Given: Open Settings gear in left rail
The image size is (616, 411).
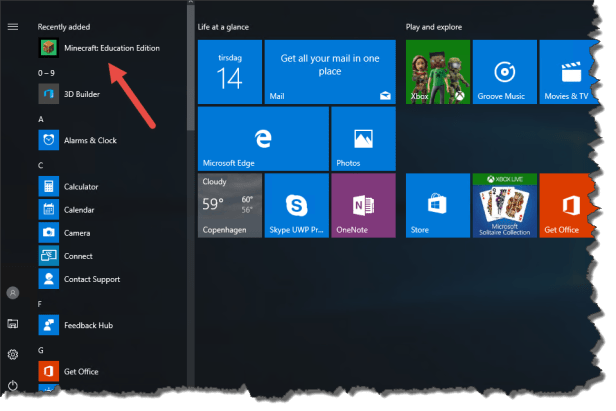Looking at the screenshot, I should tap(13, 354).
